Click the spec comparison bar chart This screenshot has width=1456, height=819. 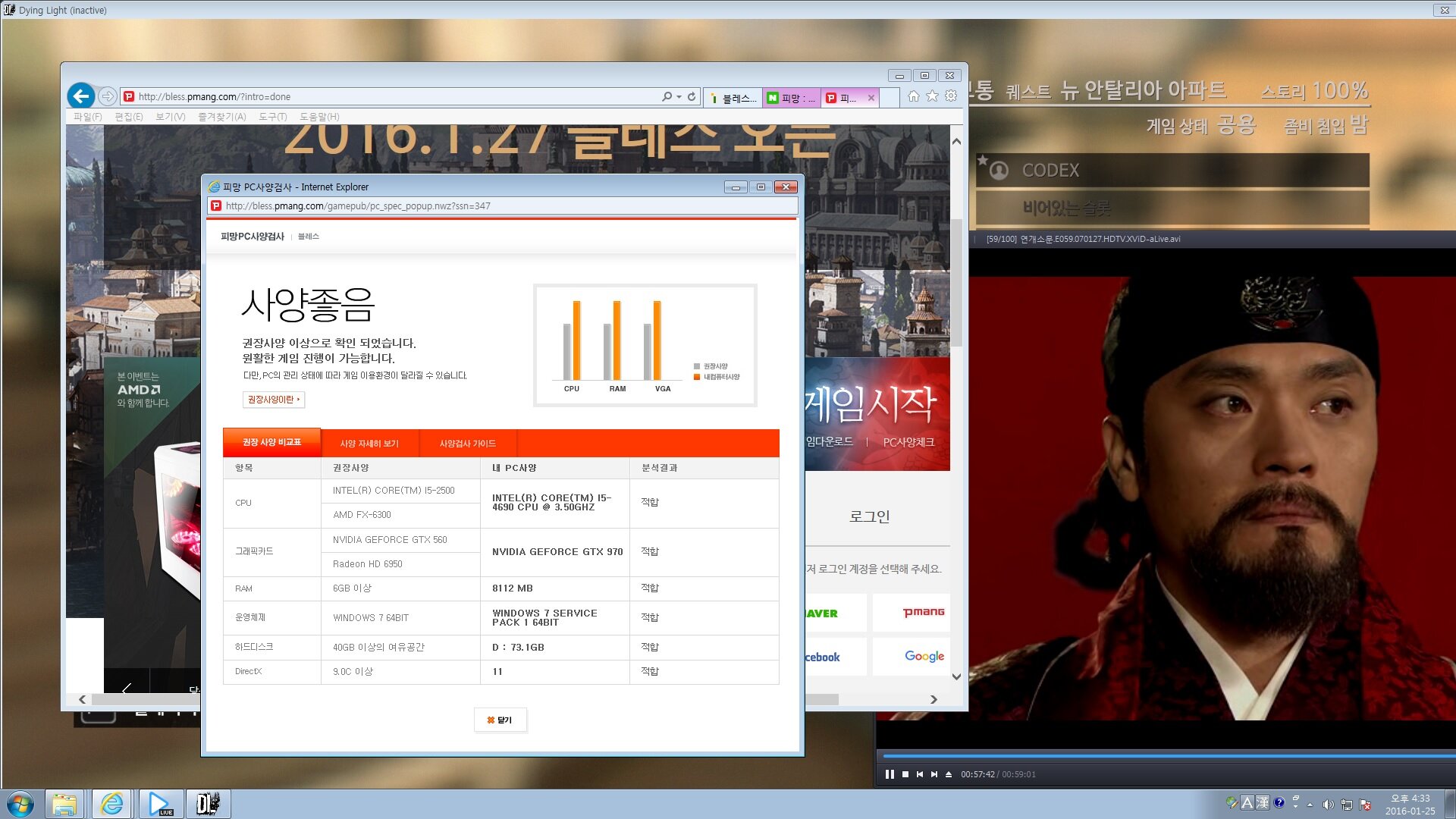pos(645,345)
